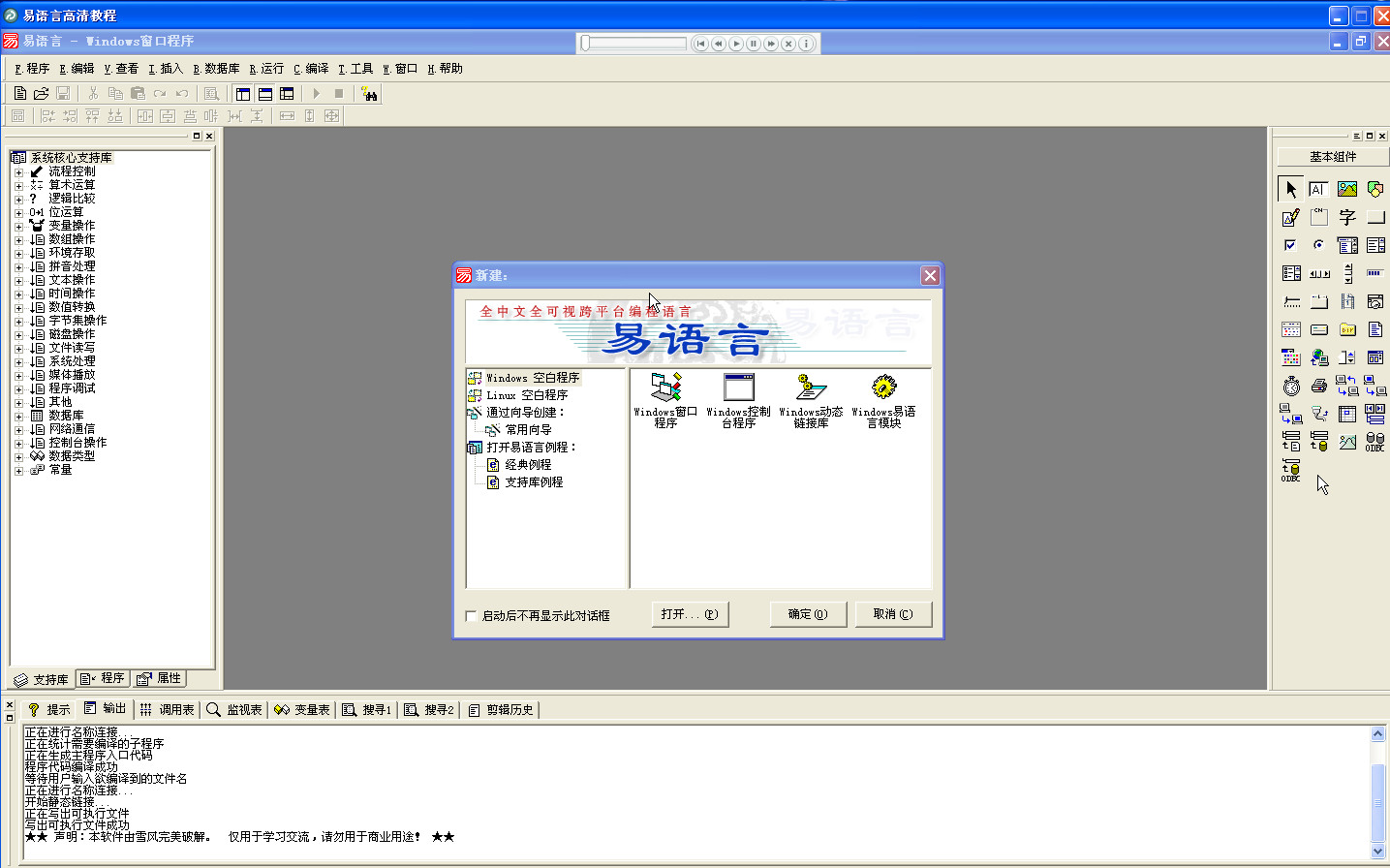The image size is (1390, 868).
Task: Click the tutorial player progress slider
Action: [633, 44]
